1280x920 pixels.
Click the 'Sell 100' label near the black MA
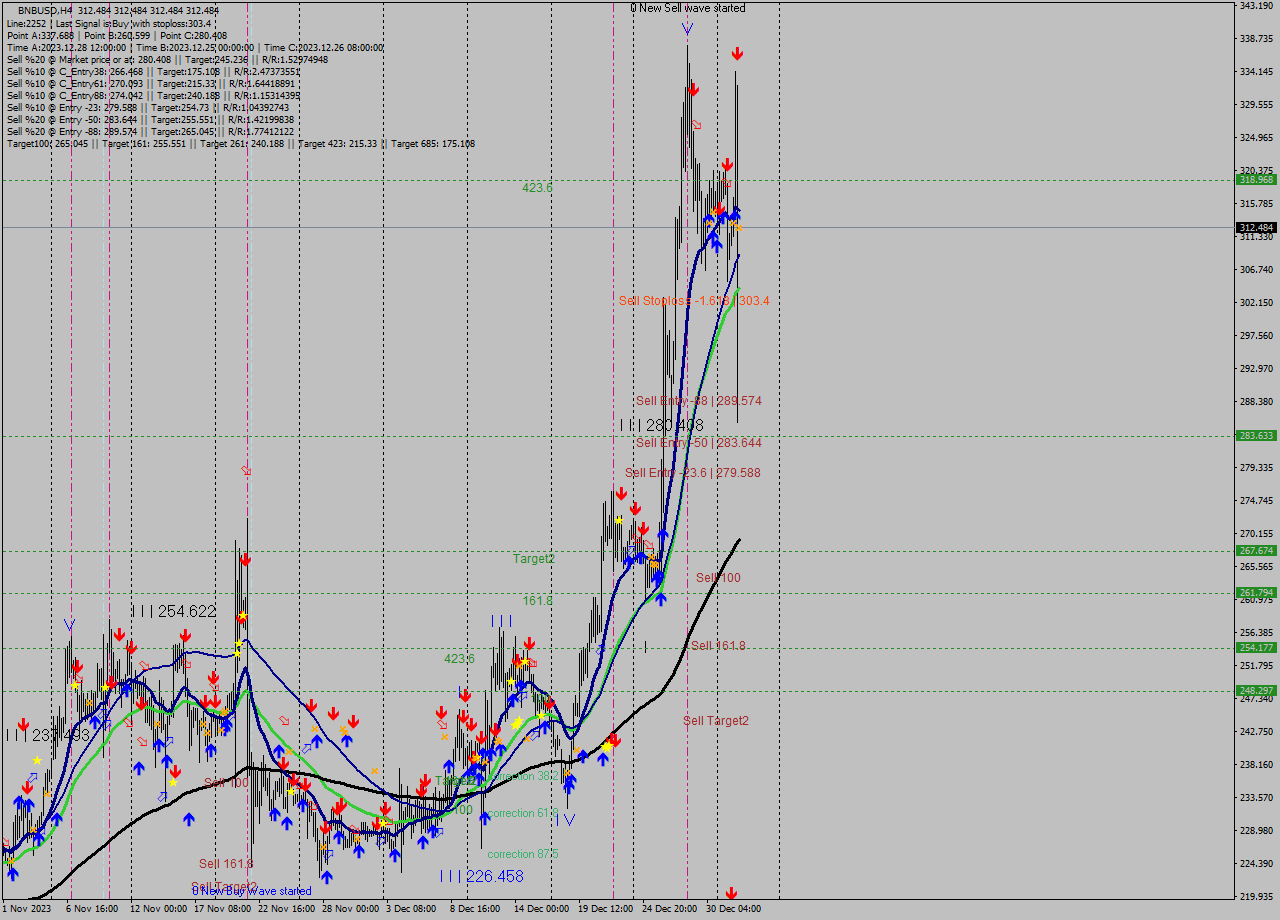[719, 578]
